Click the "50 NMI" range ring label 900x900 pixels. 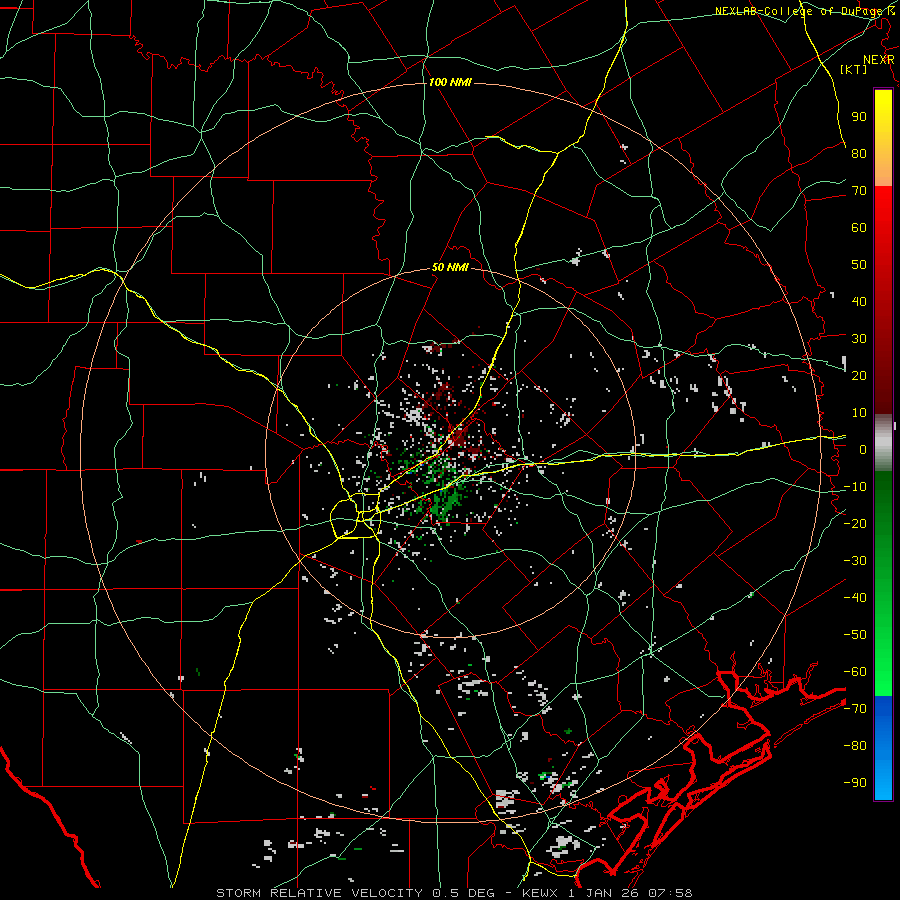(x=450, y=267)
